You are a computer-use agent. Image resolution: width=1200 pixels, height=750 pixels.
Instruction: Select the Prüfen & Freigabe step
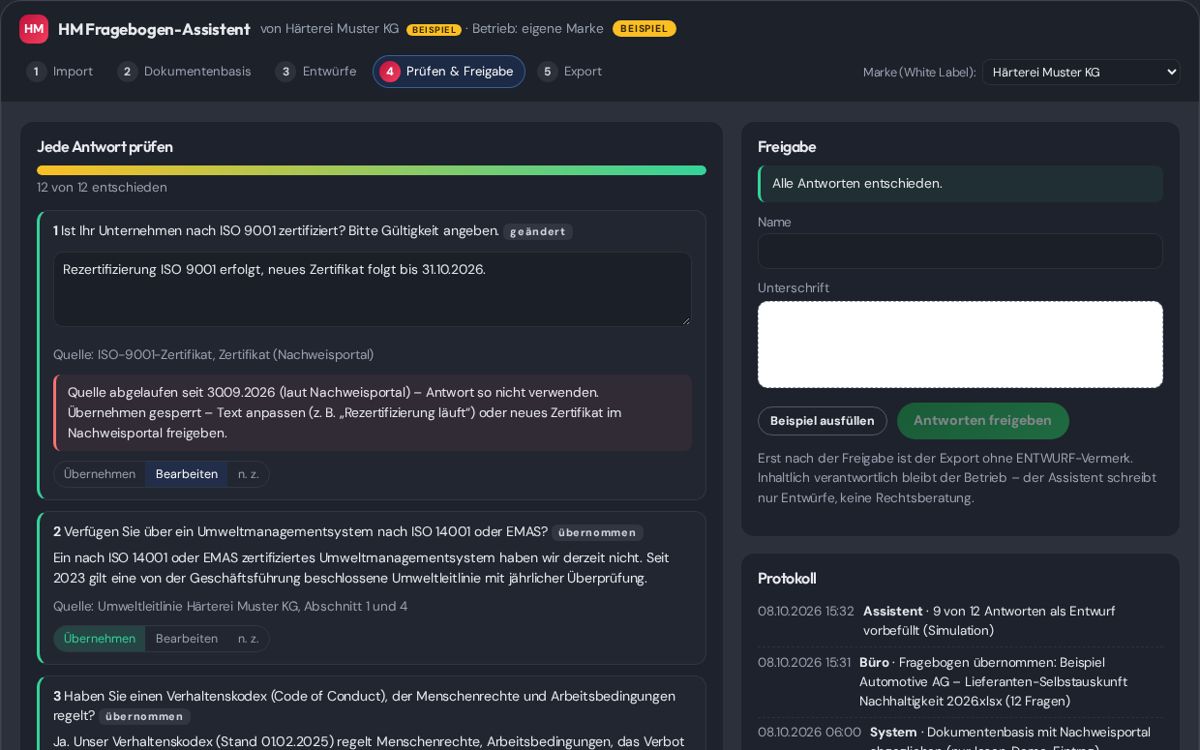tap(449, 72)
